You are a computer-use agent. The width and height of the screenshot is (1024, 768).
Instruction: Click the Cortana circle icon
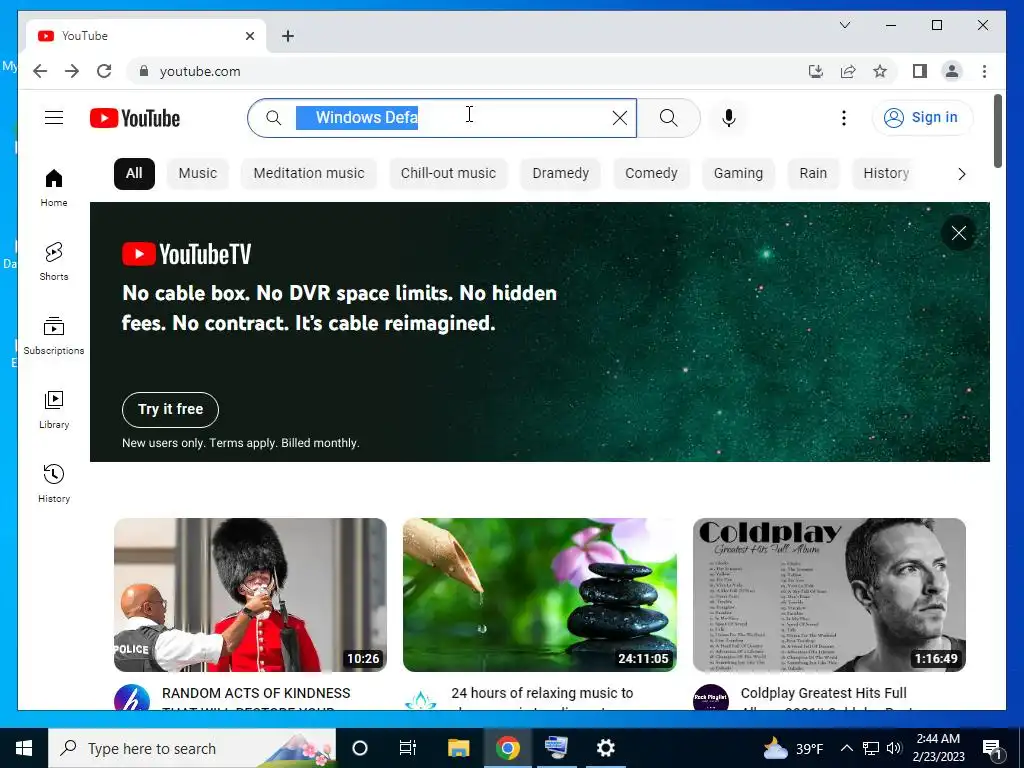(359, 748)
